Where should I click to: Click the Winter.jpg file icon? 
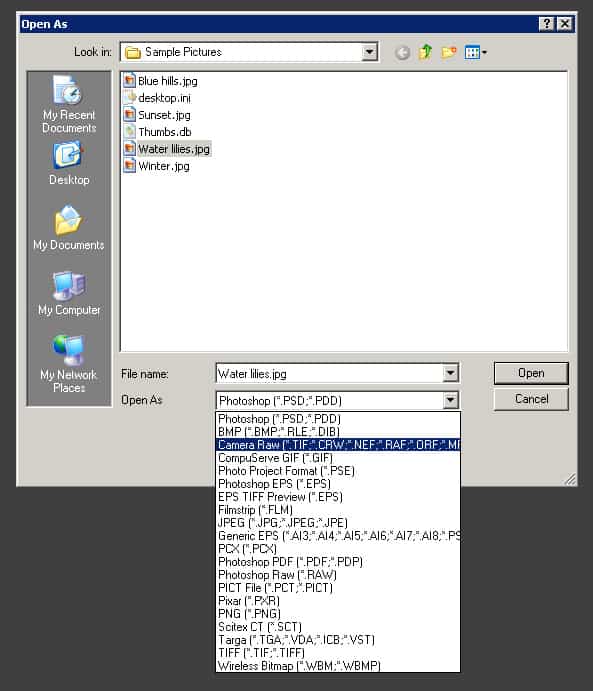(x=129, y=166)
